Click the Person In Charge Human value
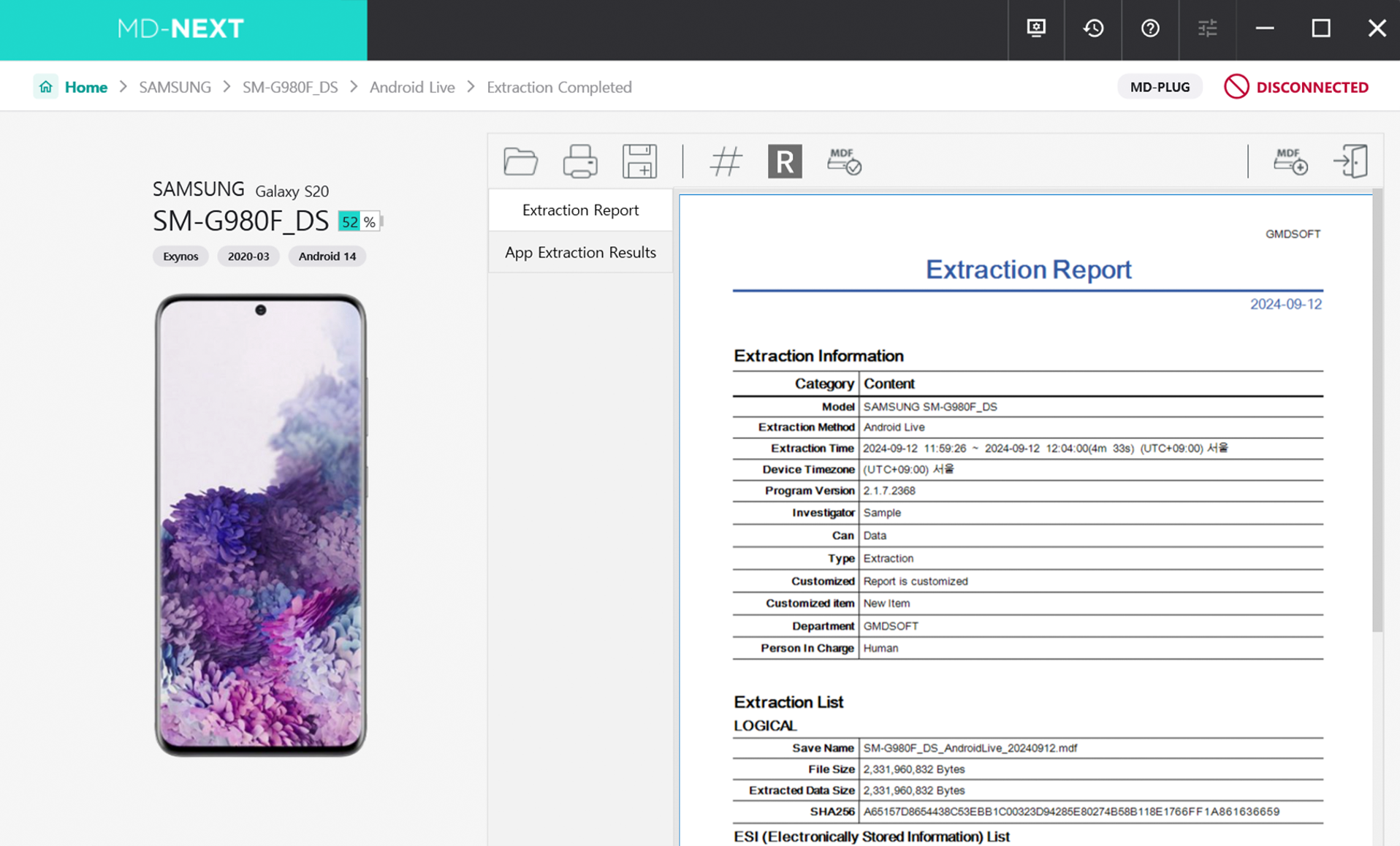The height and width of the screenshot is (846, 1400). click(x=880, y=648)
